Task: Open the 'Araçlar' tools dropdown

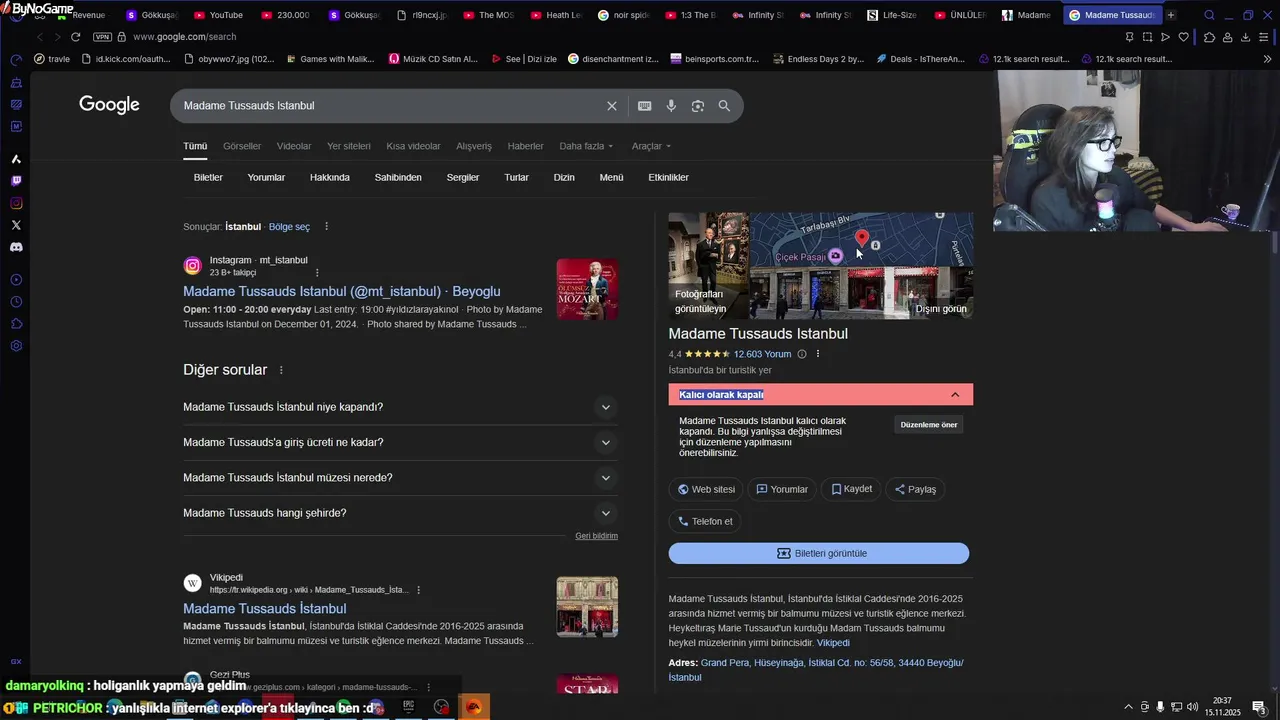Action: (651, 146)
